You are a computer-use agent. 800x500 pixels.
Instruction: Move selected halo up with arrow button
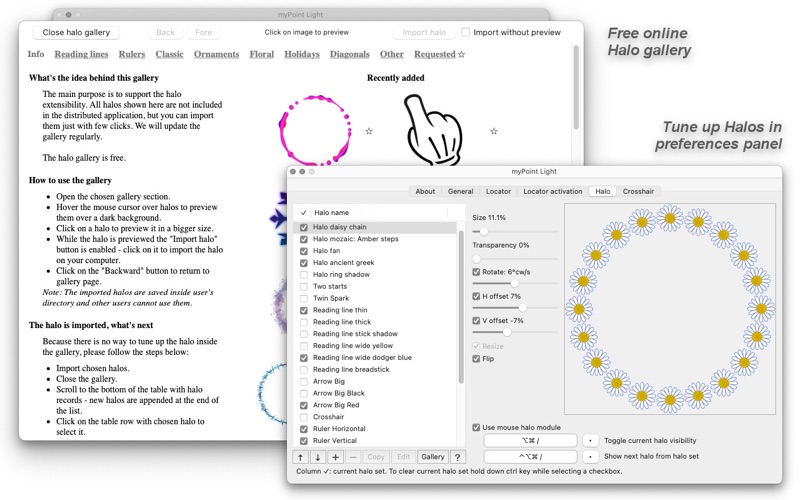tap(301, 457)
